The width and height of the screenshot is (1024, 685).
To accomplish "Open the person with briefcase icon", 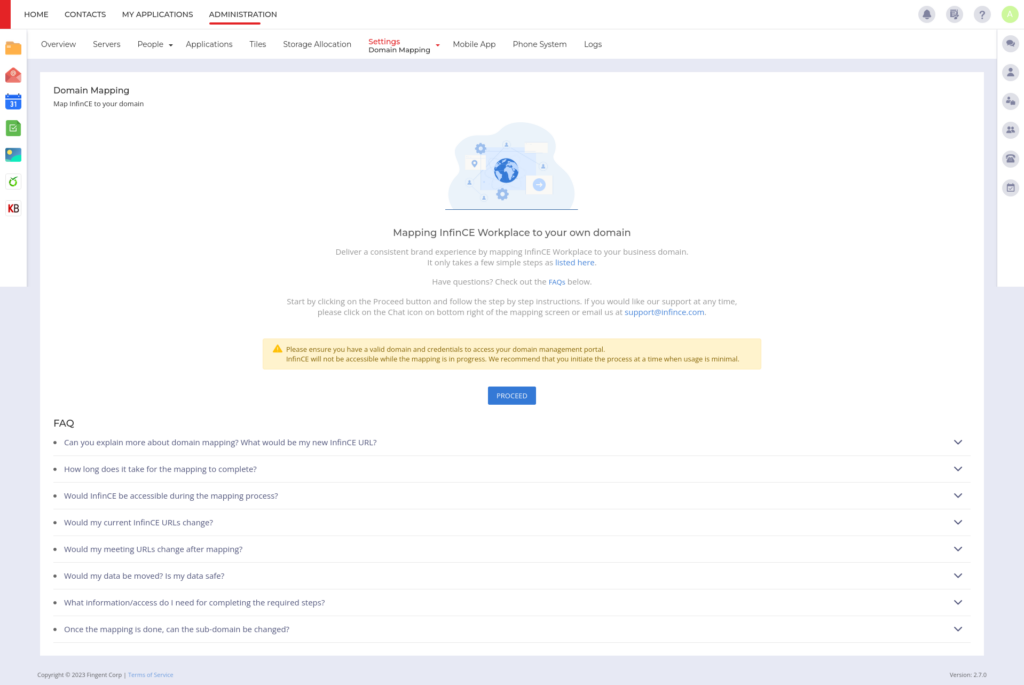I will (1010, 101).
